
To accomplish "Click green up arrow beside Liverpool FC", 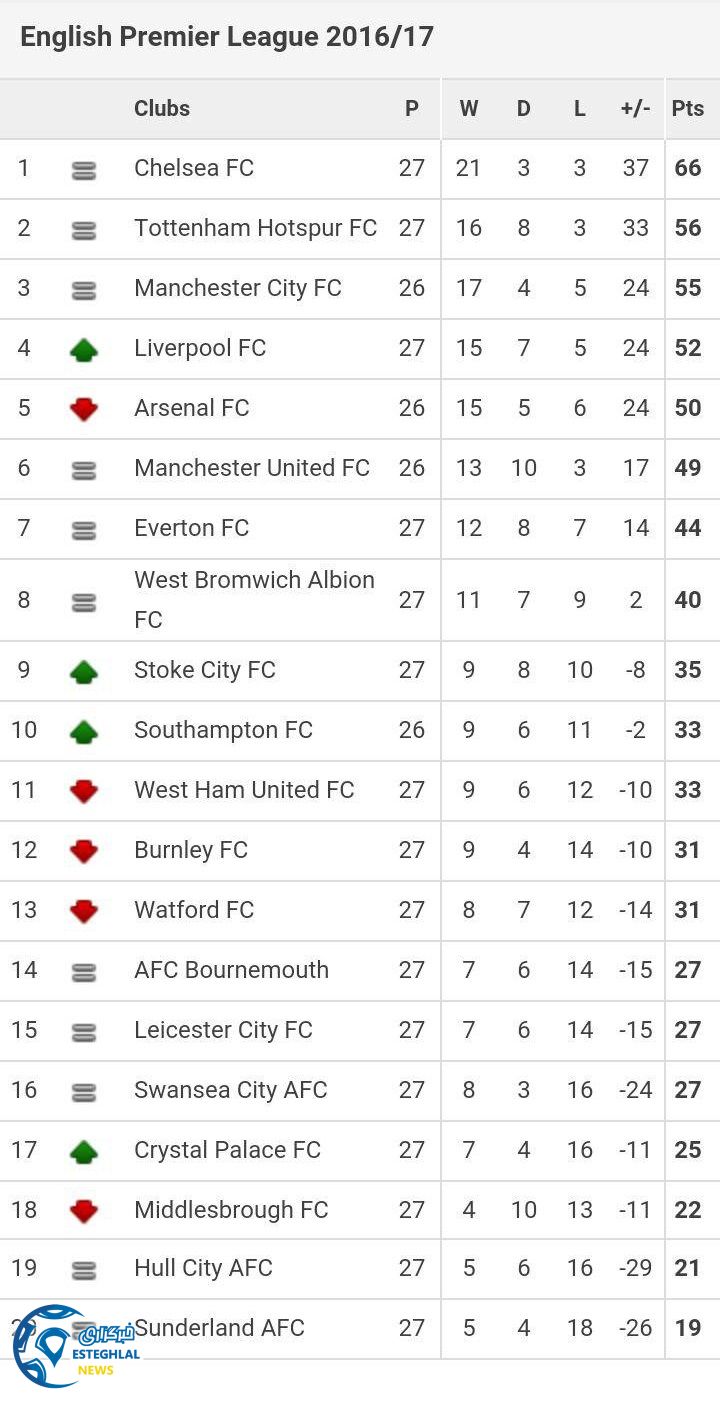I will (84, 349).
